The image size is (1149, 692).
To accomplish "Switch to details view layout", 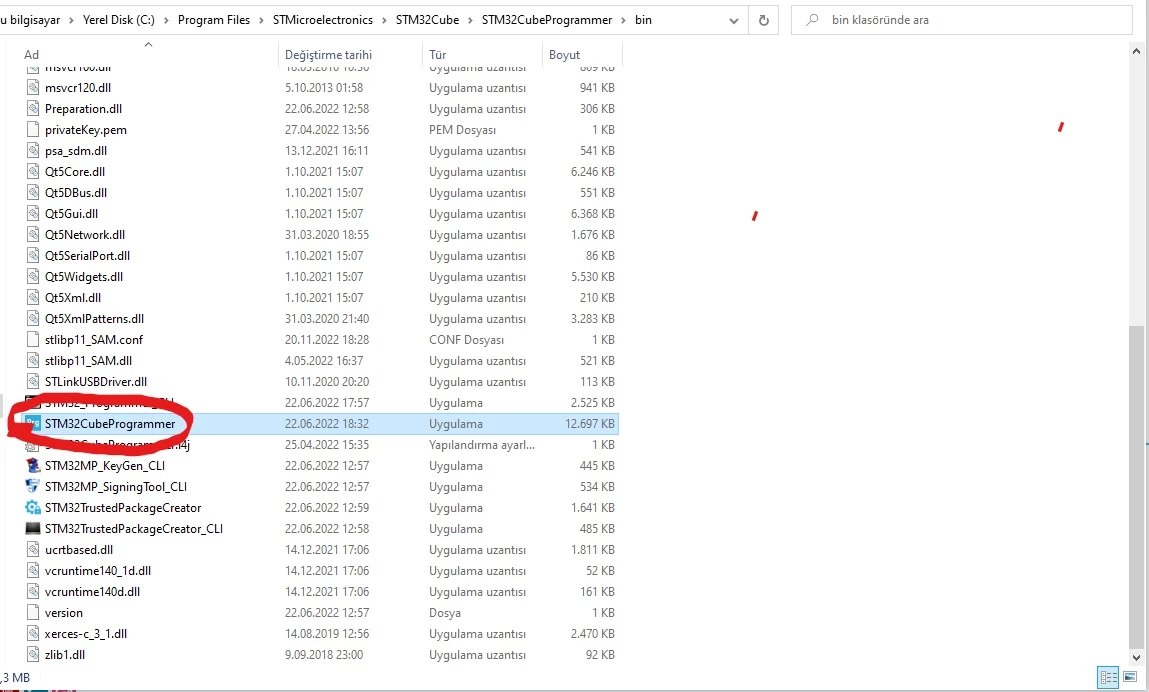I will pos(1109,677).
